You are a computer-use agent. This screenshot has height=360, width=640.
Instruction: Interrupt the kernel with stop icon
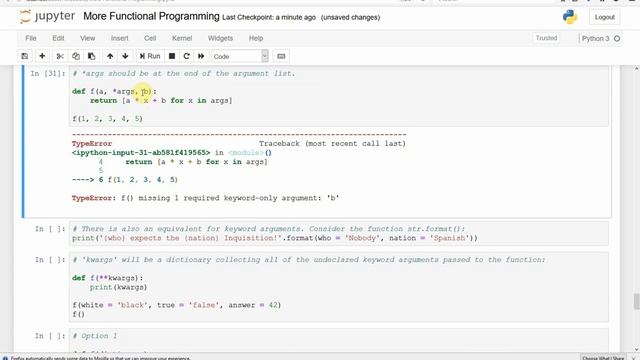[172, 56]
